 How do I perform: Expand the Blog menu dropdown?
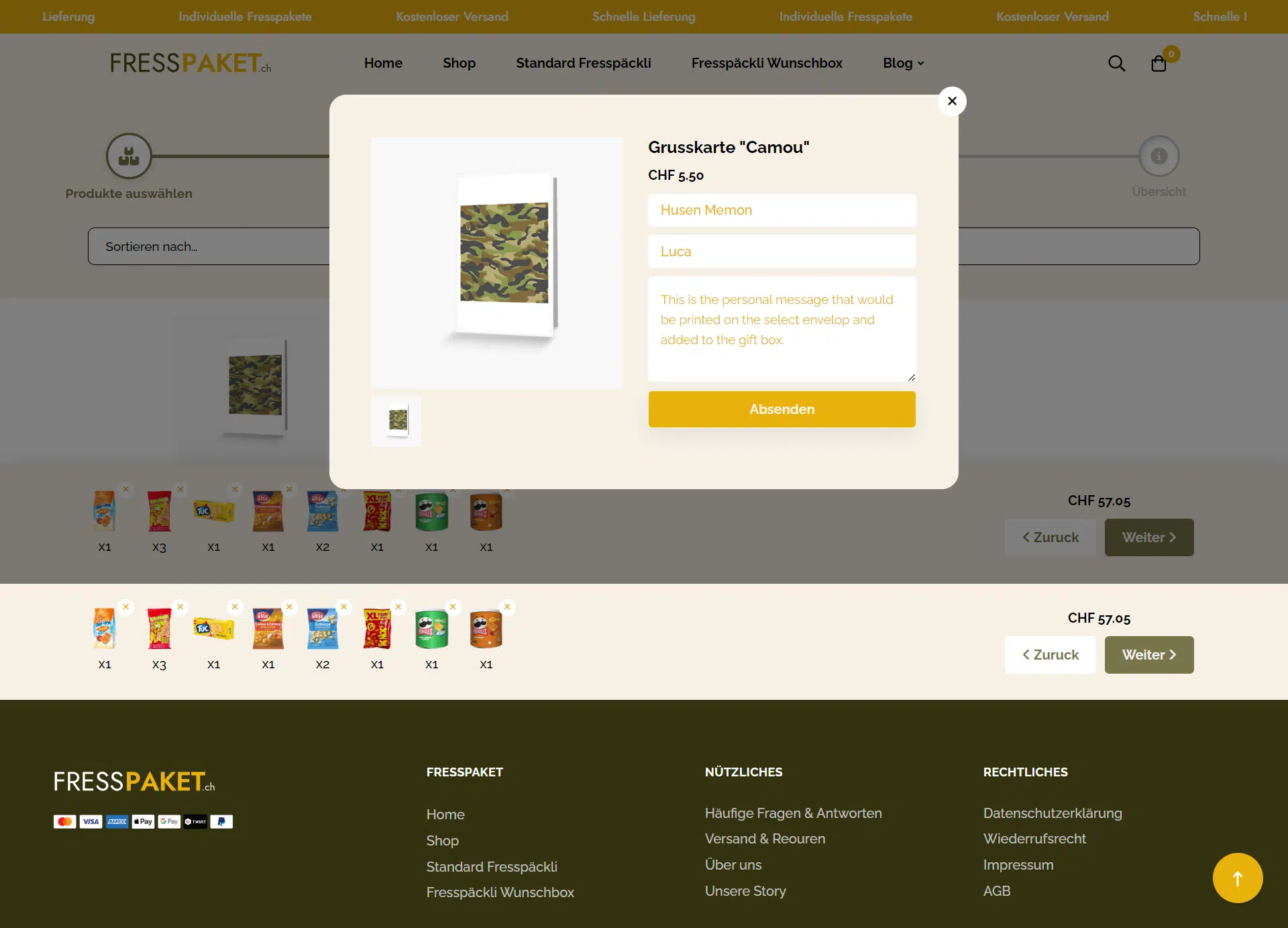click(x=903, y=63)
